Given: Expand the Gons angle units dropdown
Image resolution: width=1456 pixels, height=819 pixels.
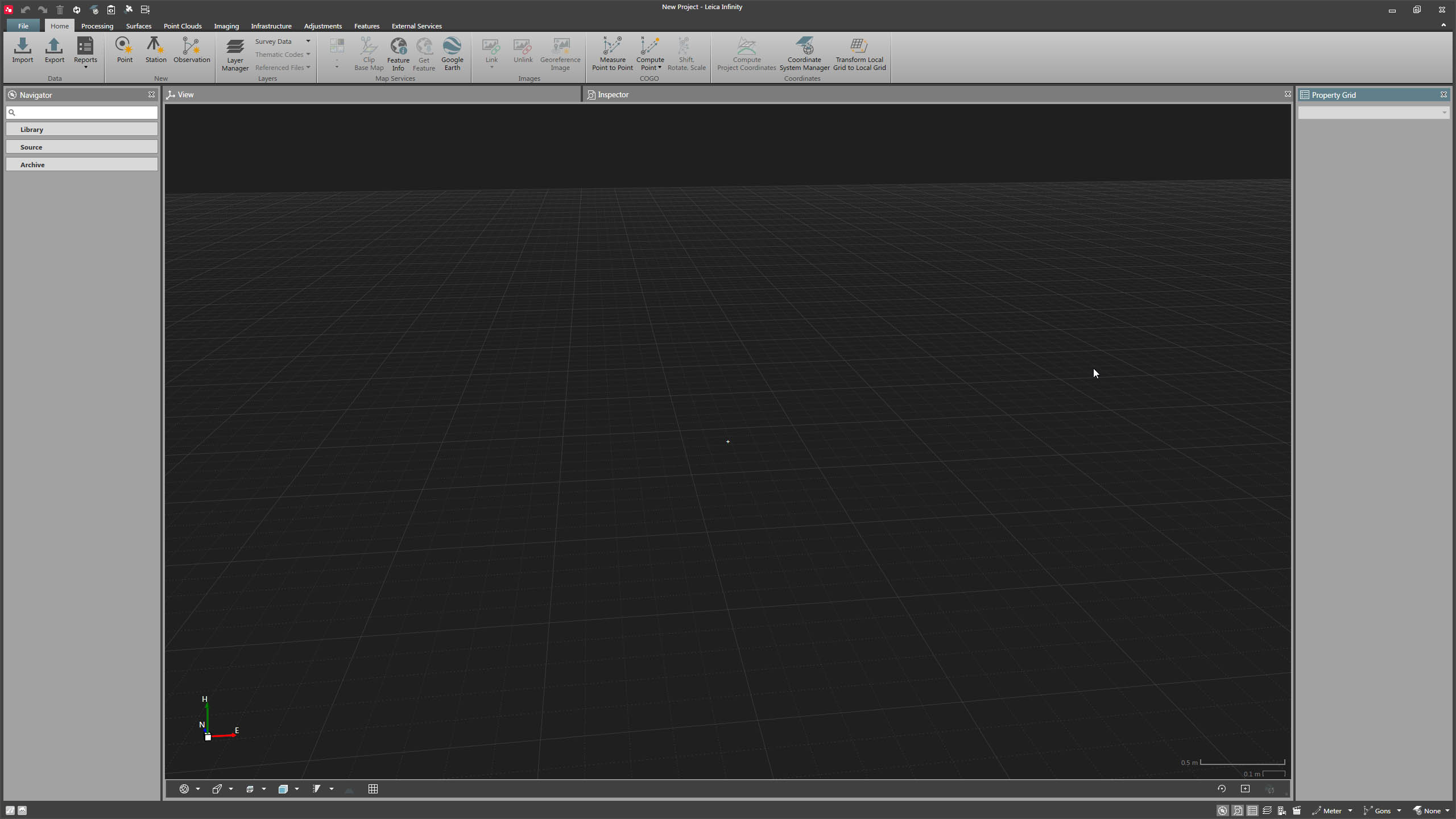Looking at the screenshot, I should click(x=1399, y=811).
